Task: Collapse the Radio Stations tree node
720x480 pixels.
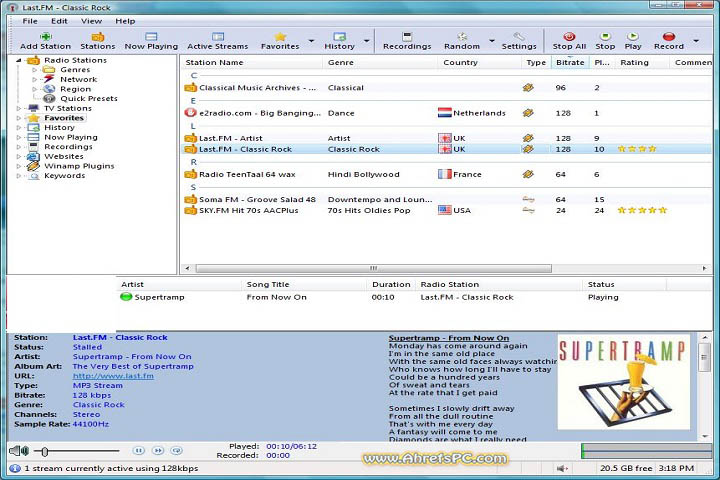Action: point(18,60)
